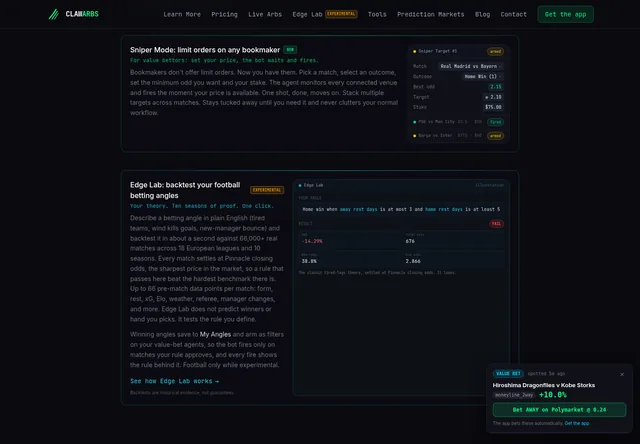Click the Barça vs Inter row text
This screenshot has width=640, height=444.
(435, 135)
